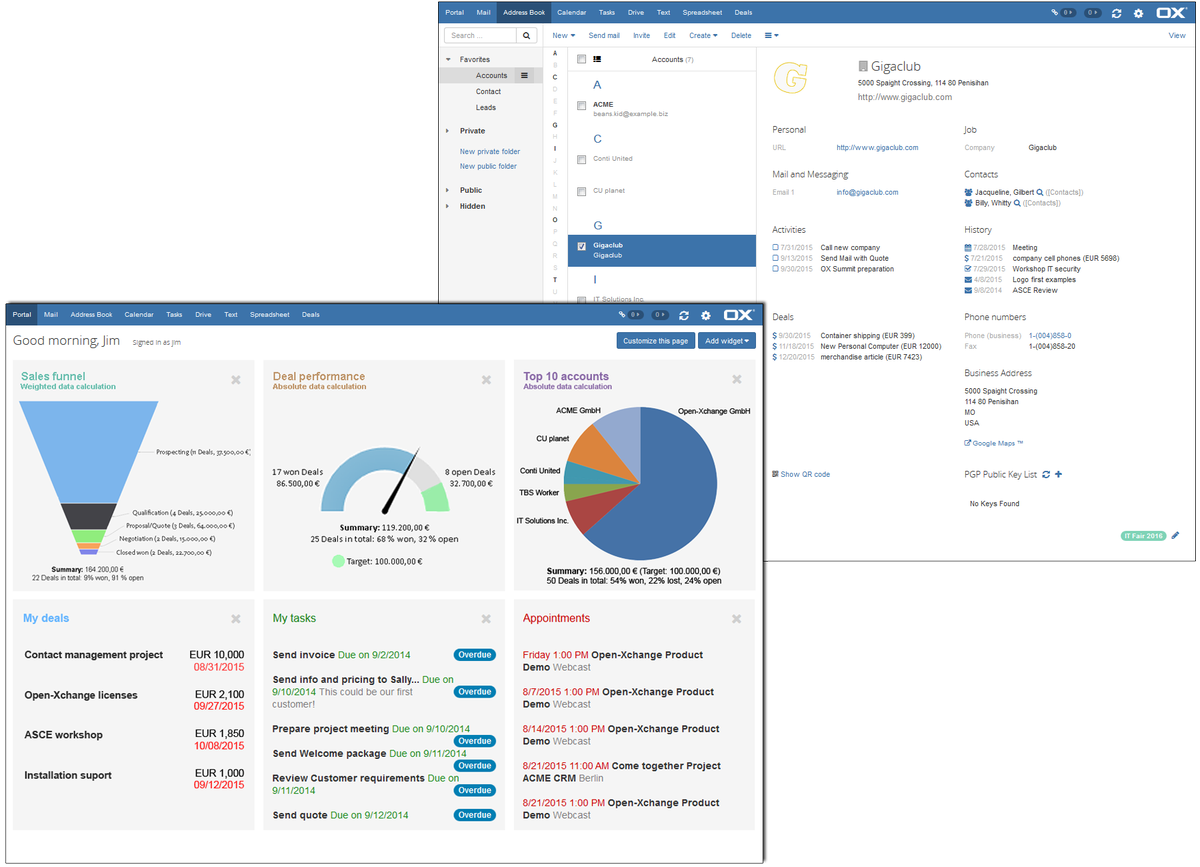Image resolution: width=1200 pixels, height=867 pixels.
Task: Click Delete in Address Book toolbar
Action: pos(741,35)
